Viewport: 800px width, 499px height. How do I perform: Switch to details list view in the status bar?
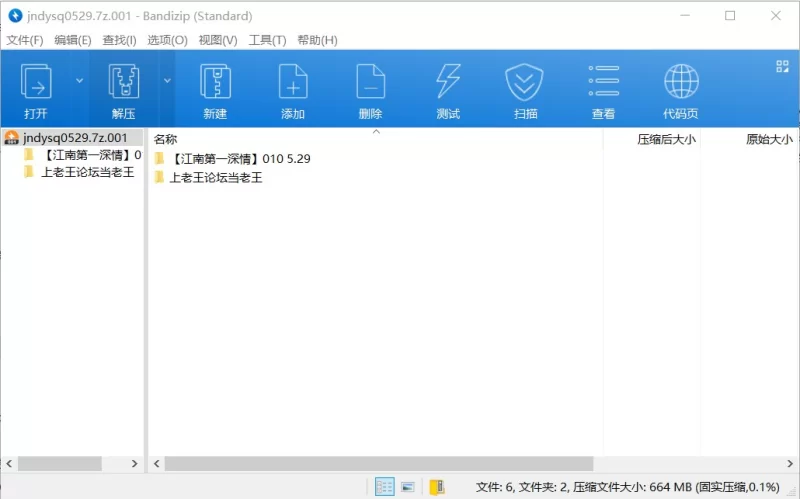pyautogui.click(x=384, y=487)
